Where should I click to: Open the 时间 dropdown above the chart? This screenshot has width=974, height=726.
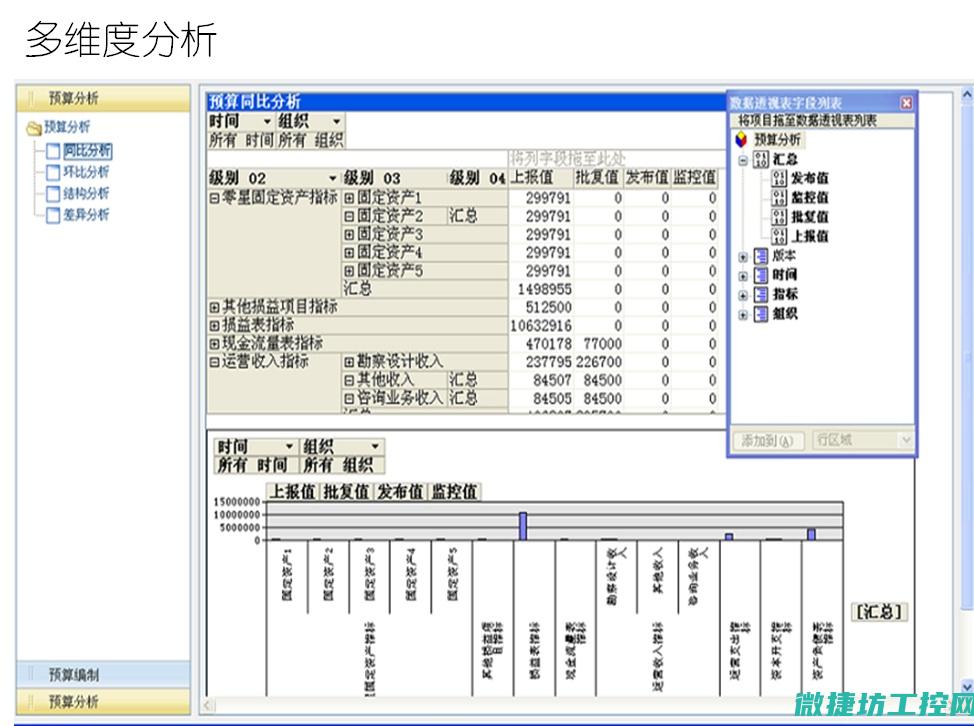289,447
